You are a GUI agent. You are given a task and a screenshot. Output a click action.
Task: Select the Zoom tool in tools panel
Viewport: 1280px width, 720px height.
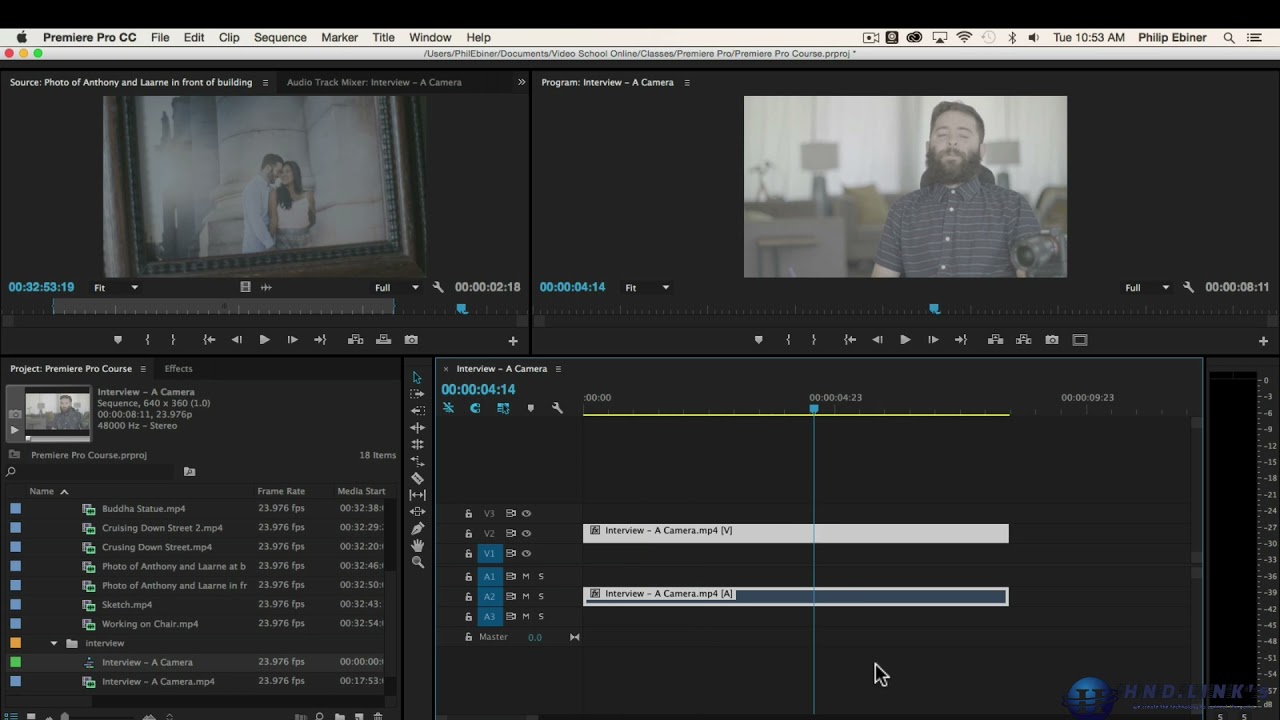click(x=418, y=562)
